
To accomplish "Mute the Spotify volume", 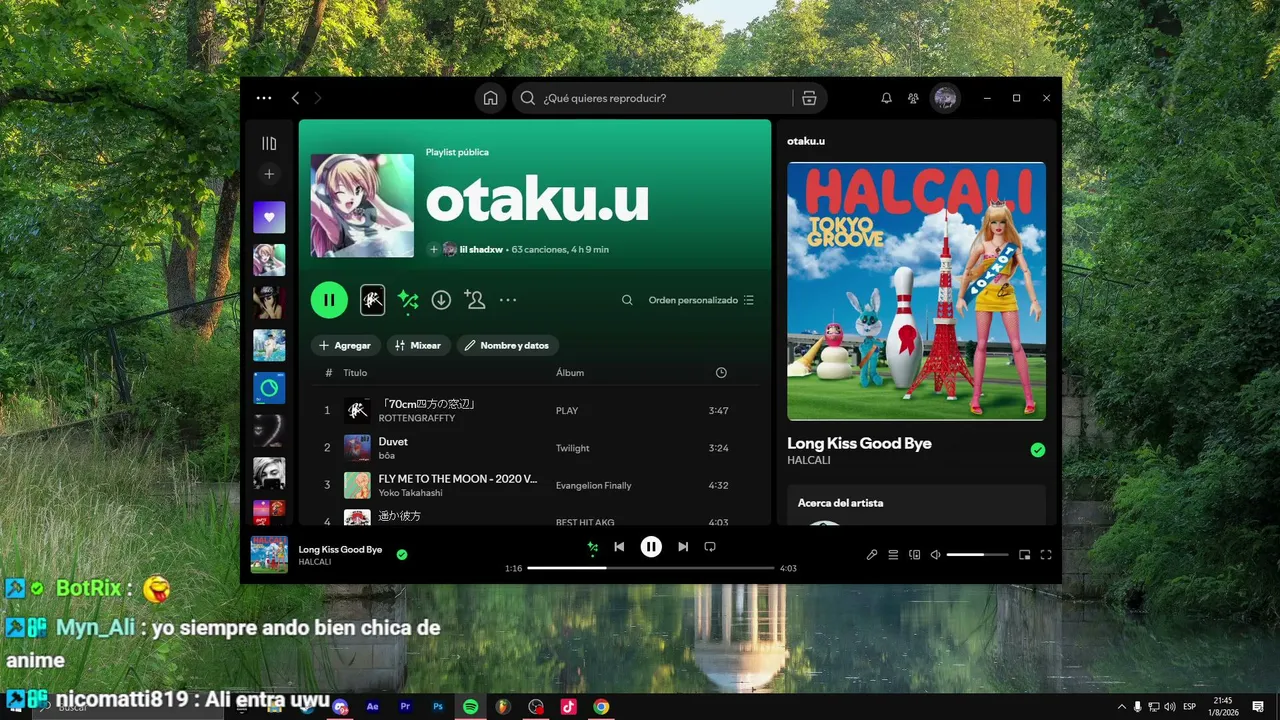I will tap(935, 555).
